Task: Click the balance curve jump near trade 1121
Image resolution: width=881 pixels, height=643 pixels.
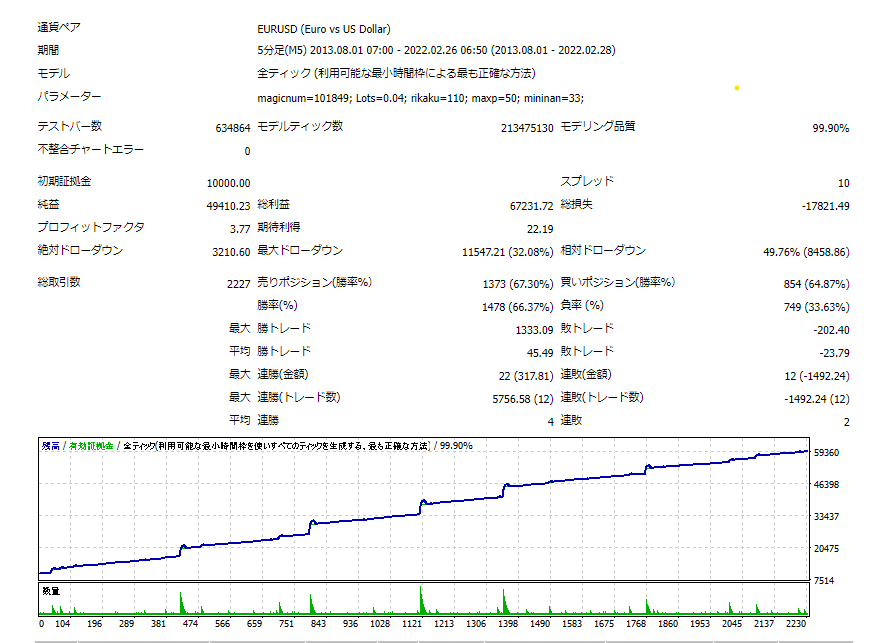Action: point(420,507)
